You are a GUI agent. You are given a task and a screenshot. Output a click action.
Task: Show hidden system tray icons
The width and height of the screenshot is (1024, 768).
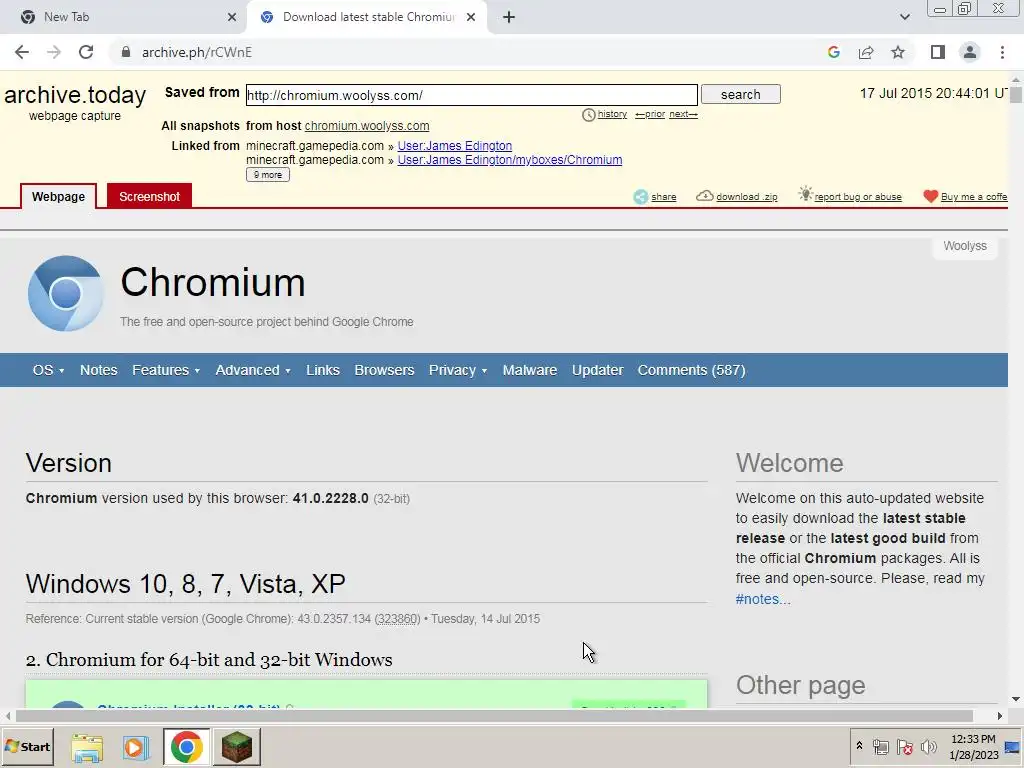(x=859, y=746)
